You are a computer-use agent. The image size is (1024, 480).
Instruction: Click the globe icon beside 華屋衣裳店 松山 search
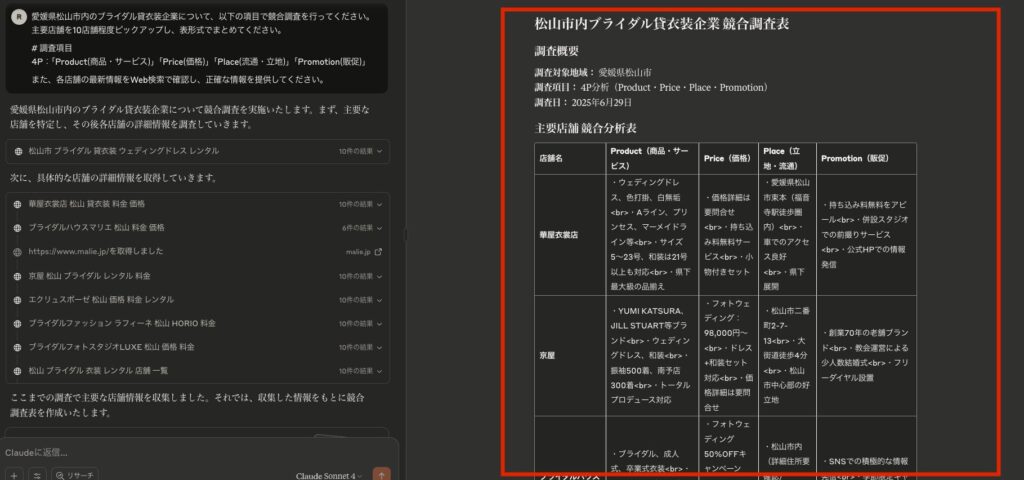pos(18,204)
